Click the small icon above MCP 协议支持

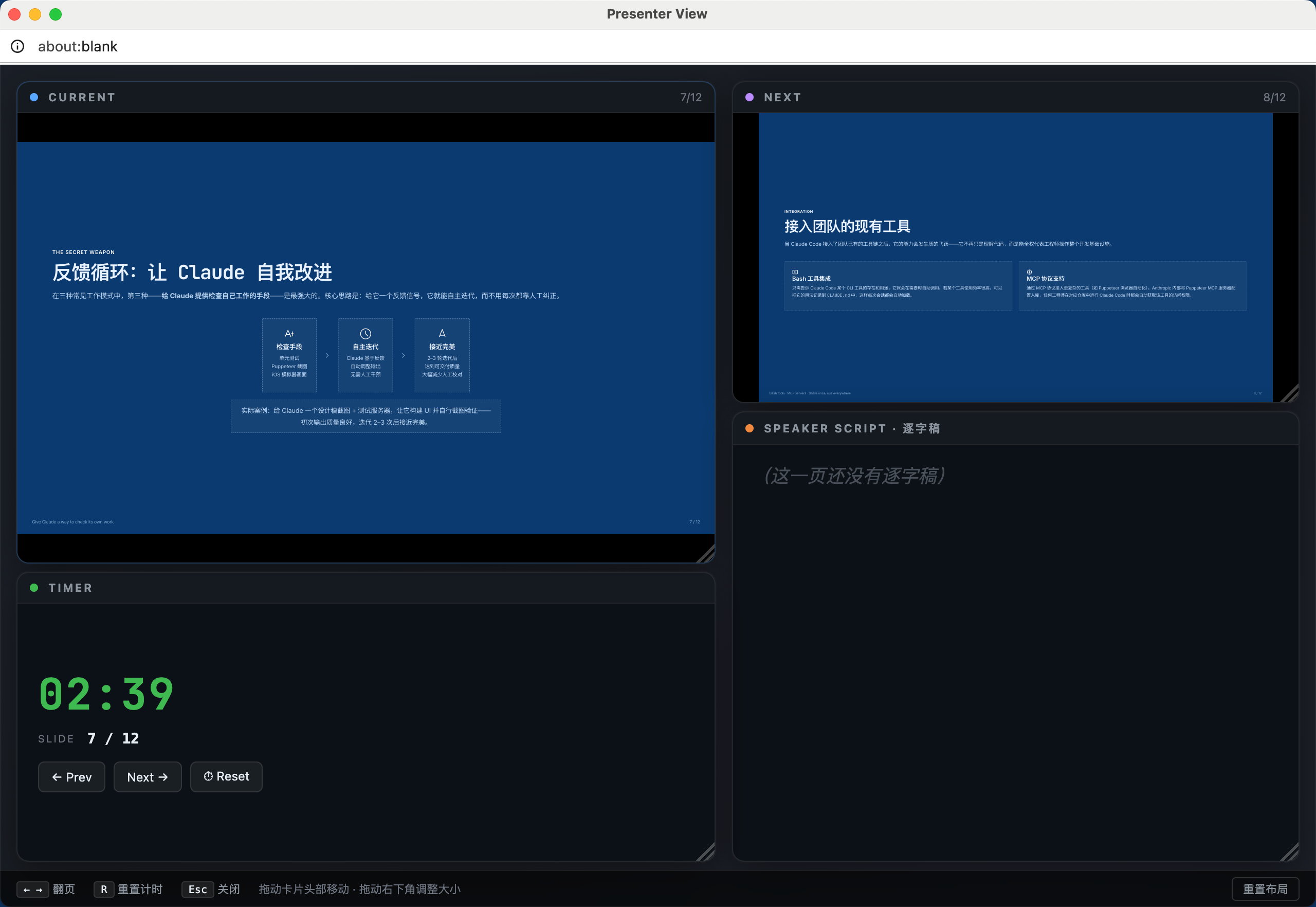pos(1029,271)
